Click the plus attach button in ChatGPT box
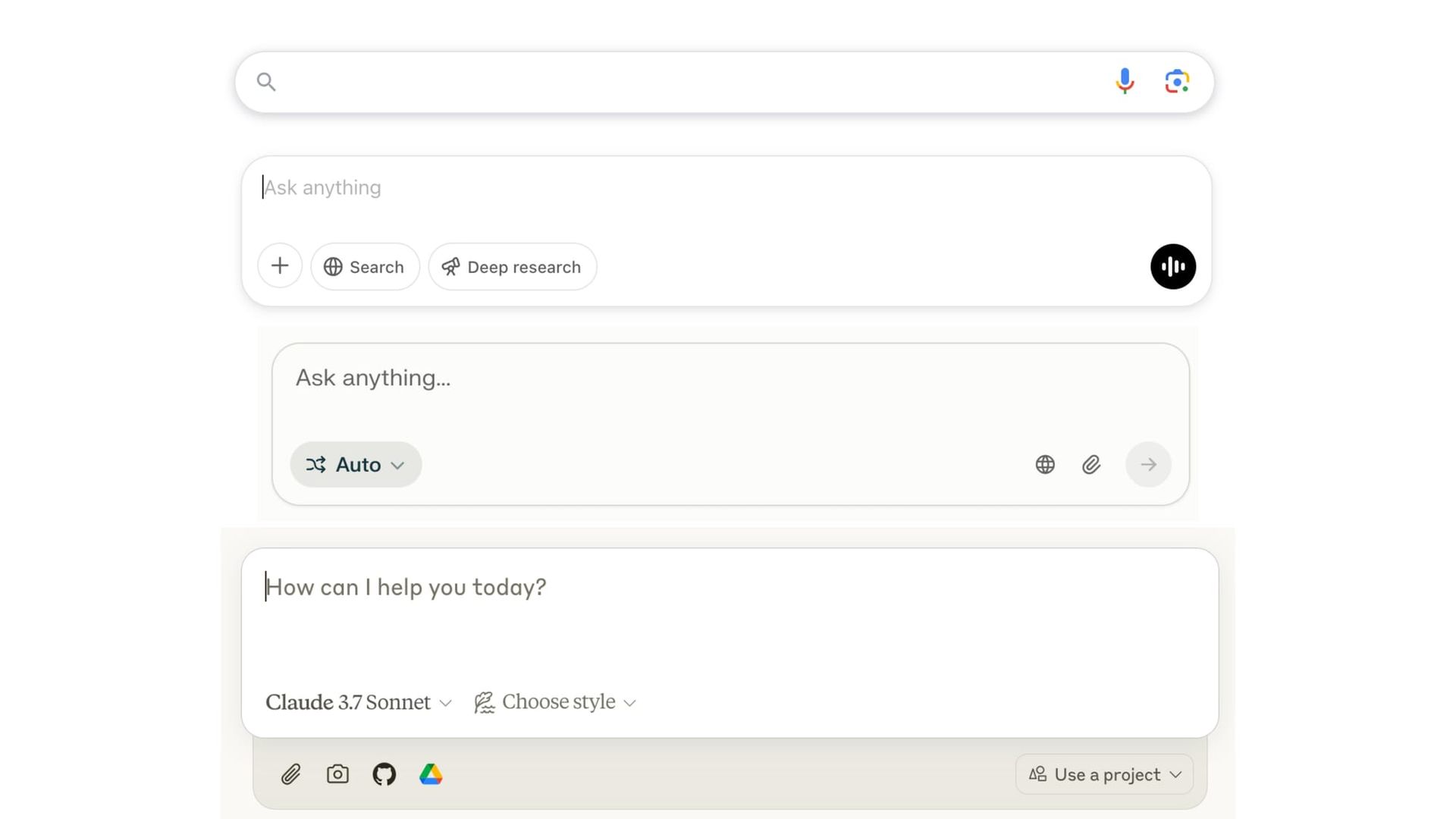The image size is (1456, 819). pyautogui.click(x=280, y=266)
